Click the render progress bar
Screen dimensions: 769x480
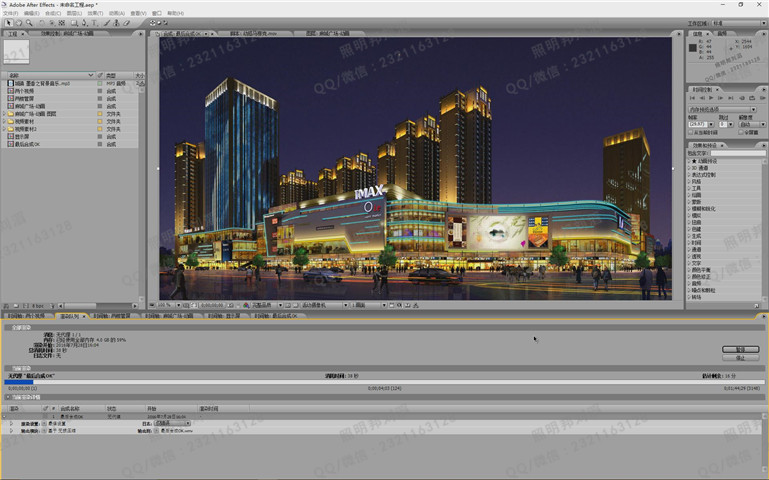[384, 382]
